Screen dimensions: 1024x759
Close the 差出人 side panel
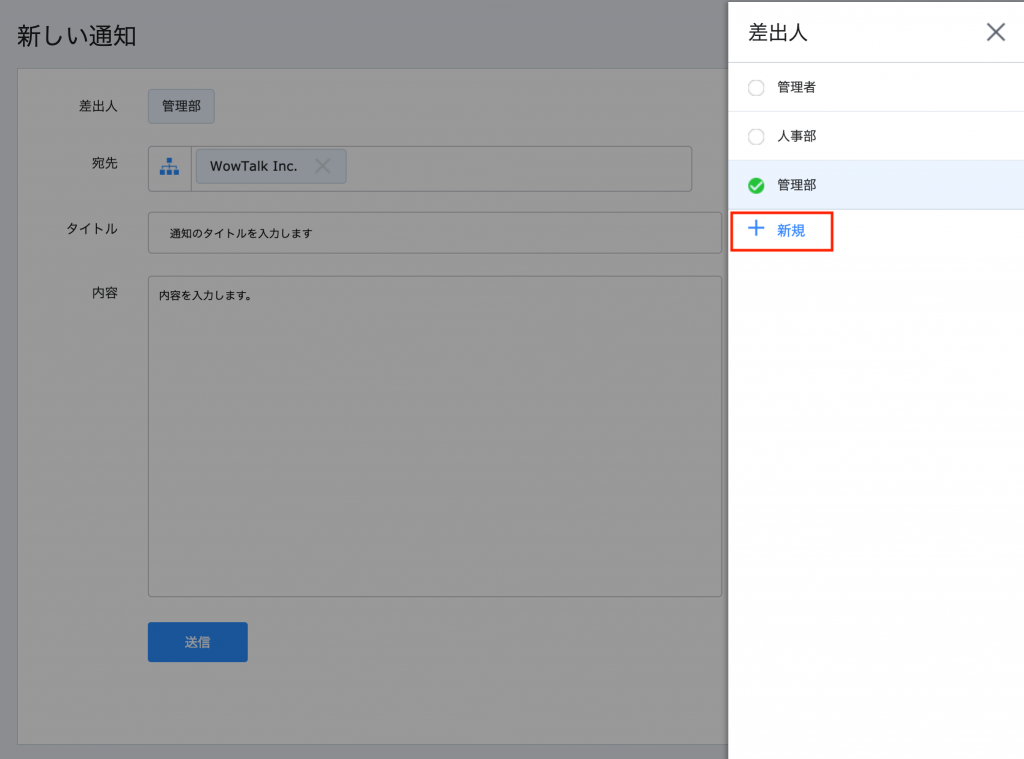point(995,32)
